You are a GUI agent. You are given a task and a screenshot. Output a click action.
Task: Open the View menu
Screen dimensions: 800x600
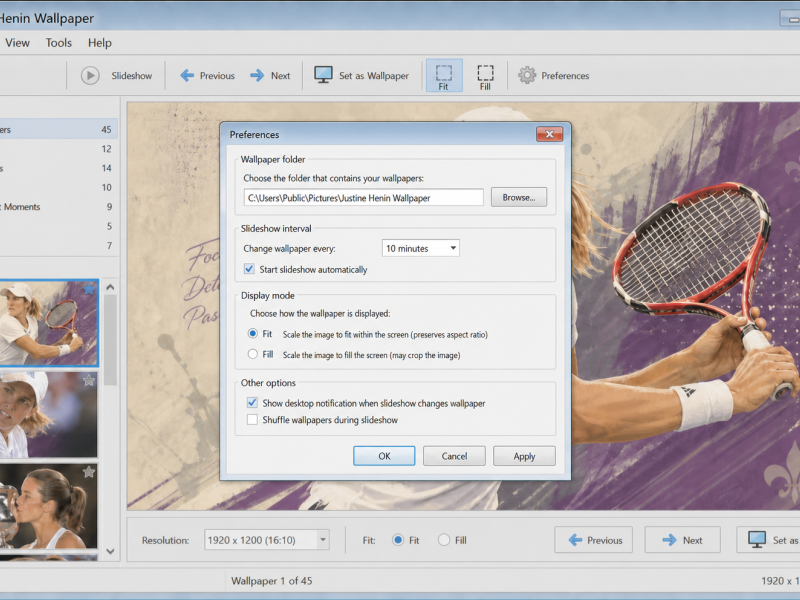click(x=17, y=43)
